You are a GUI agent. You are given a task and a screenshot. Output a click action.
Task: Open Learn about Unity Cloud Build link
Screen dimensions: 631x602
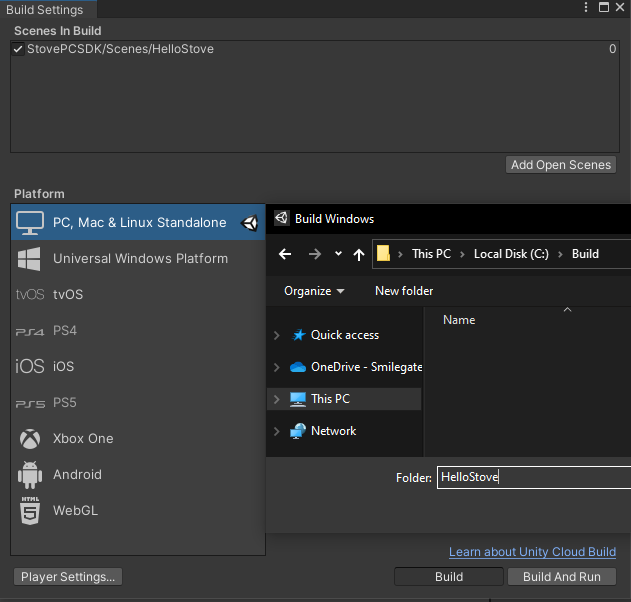532,552
